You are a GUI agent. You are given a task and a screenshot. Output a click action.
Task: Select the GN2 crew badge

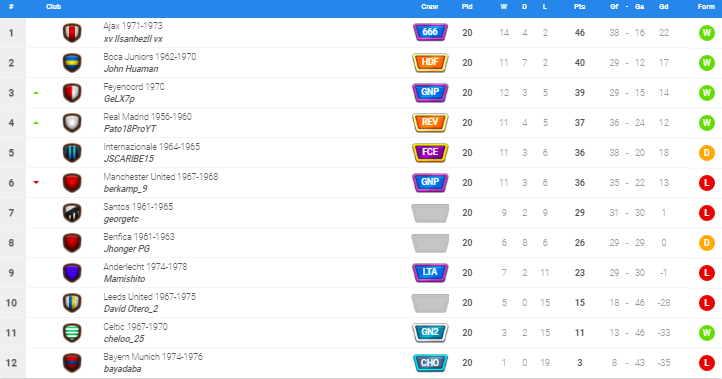click(430, 332)
